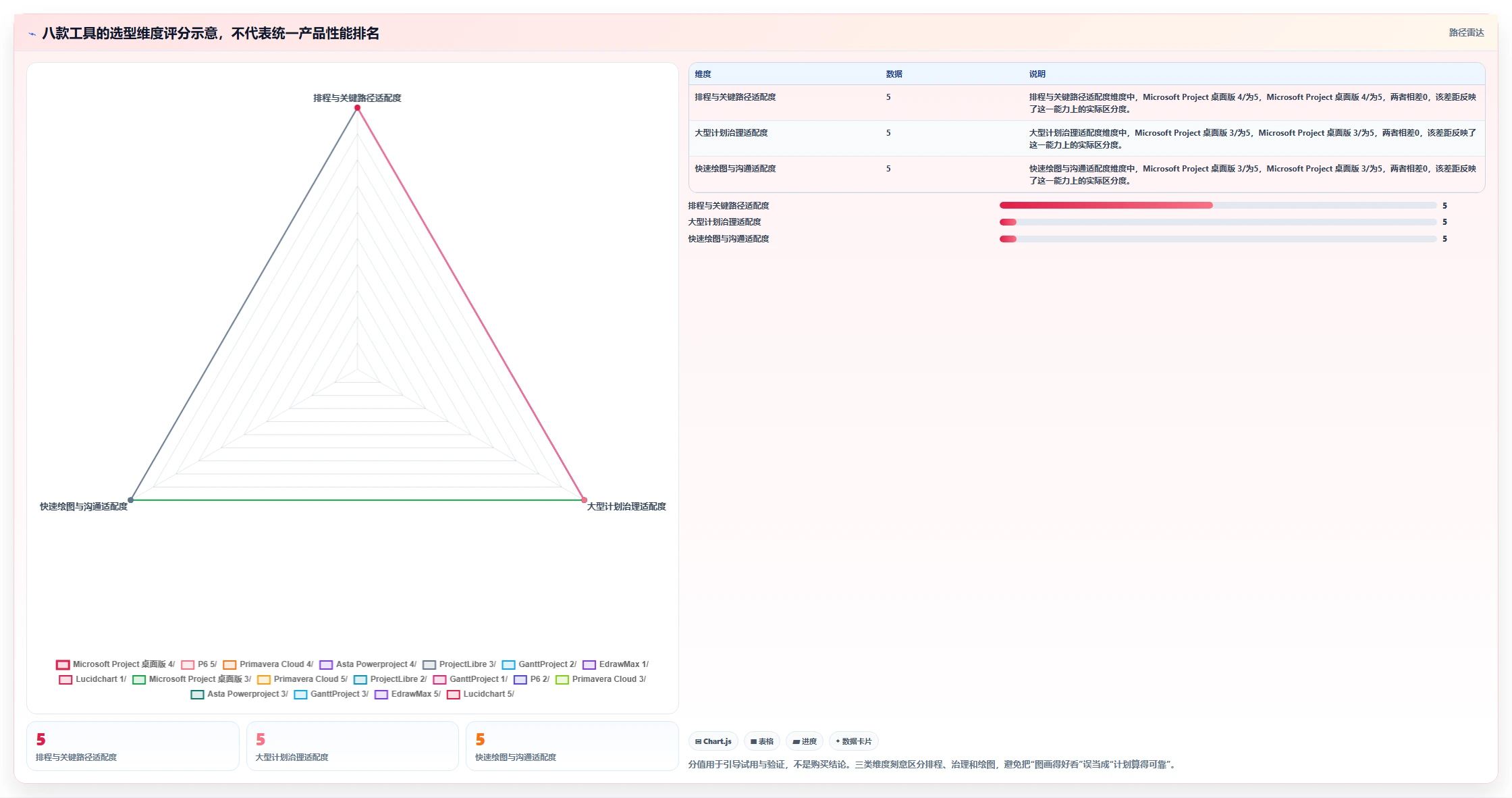Image resolution: width=1512 pixels, height=798 pixels.
Task: Click the 排程与关键路径适配度 axis label on the radar
Action: (x=357, y=98)
